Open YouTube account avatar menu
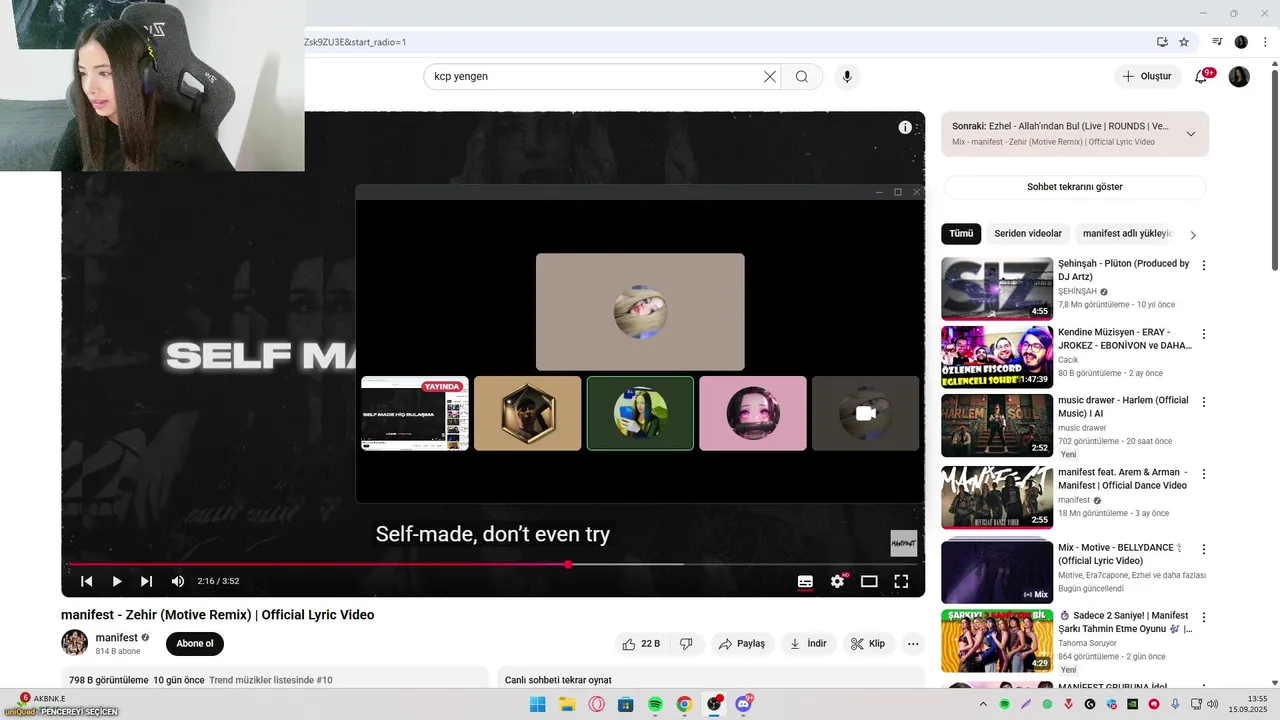Image resolution: width=1280 pixels, height=720 pixels. tap(1239, 76)
